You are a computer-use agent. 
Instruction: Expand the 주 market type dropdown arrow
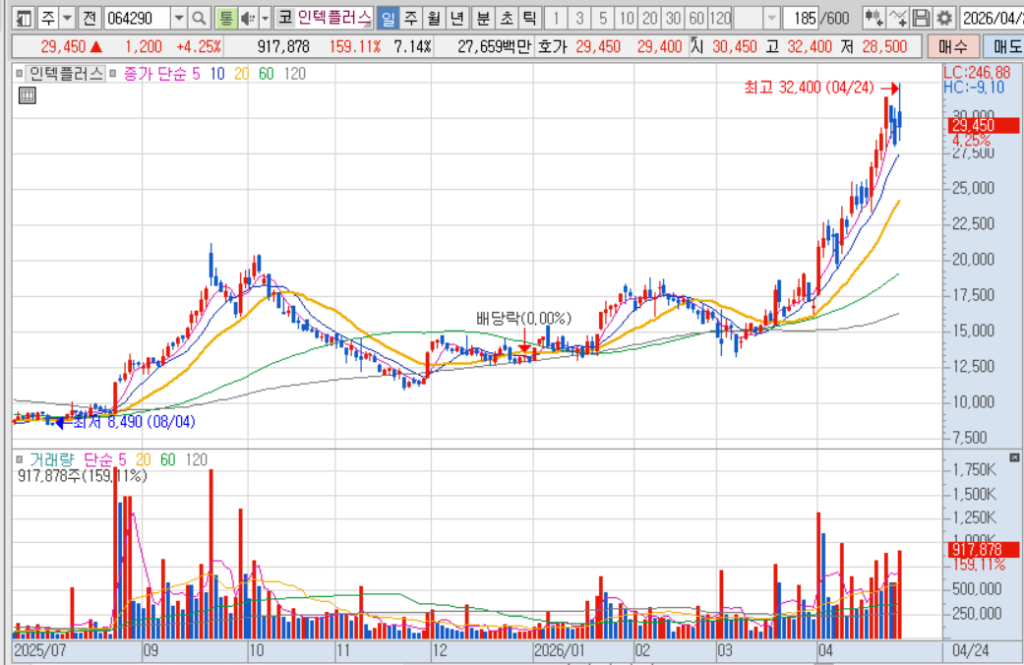pos(67,18)
